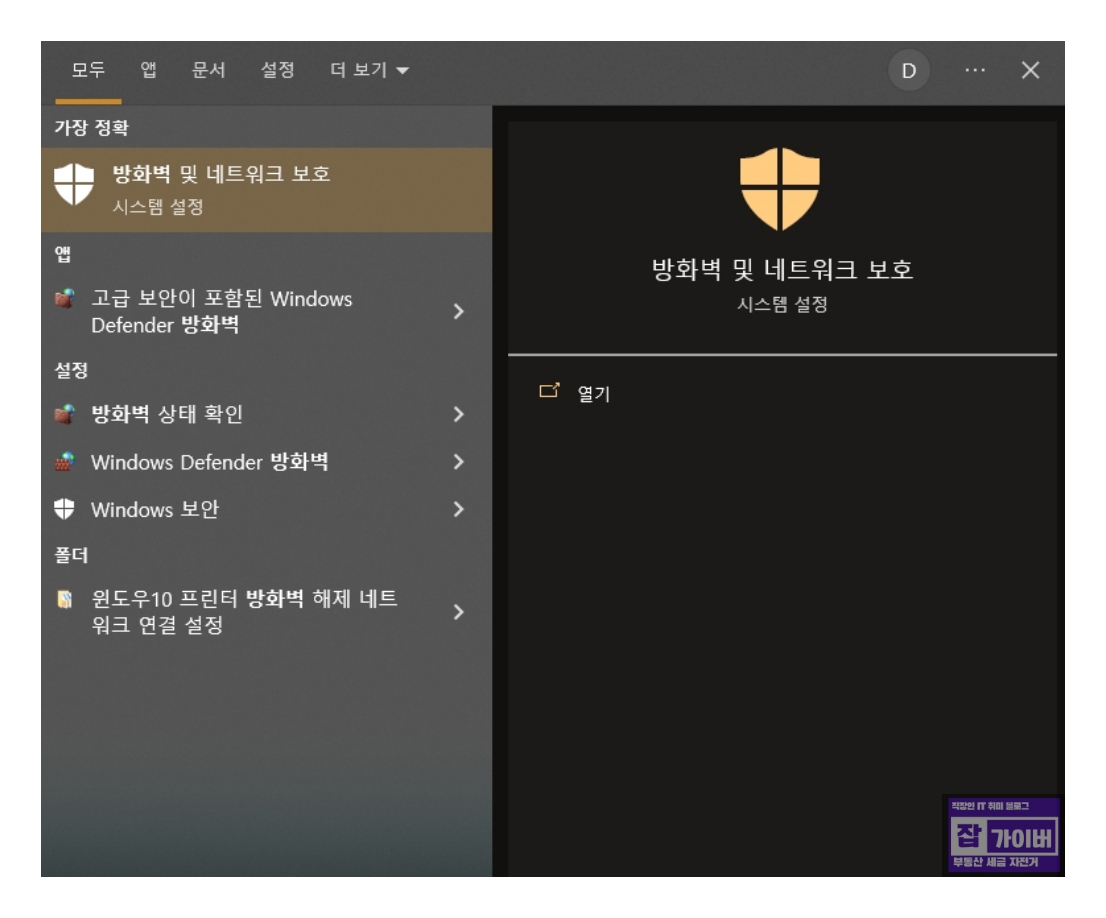Click the brick wall icon beside Windows Defender 방화벽
The image size is (1106, 918).
click(x=65, y=462)
